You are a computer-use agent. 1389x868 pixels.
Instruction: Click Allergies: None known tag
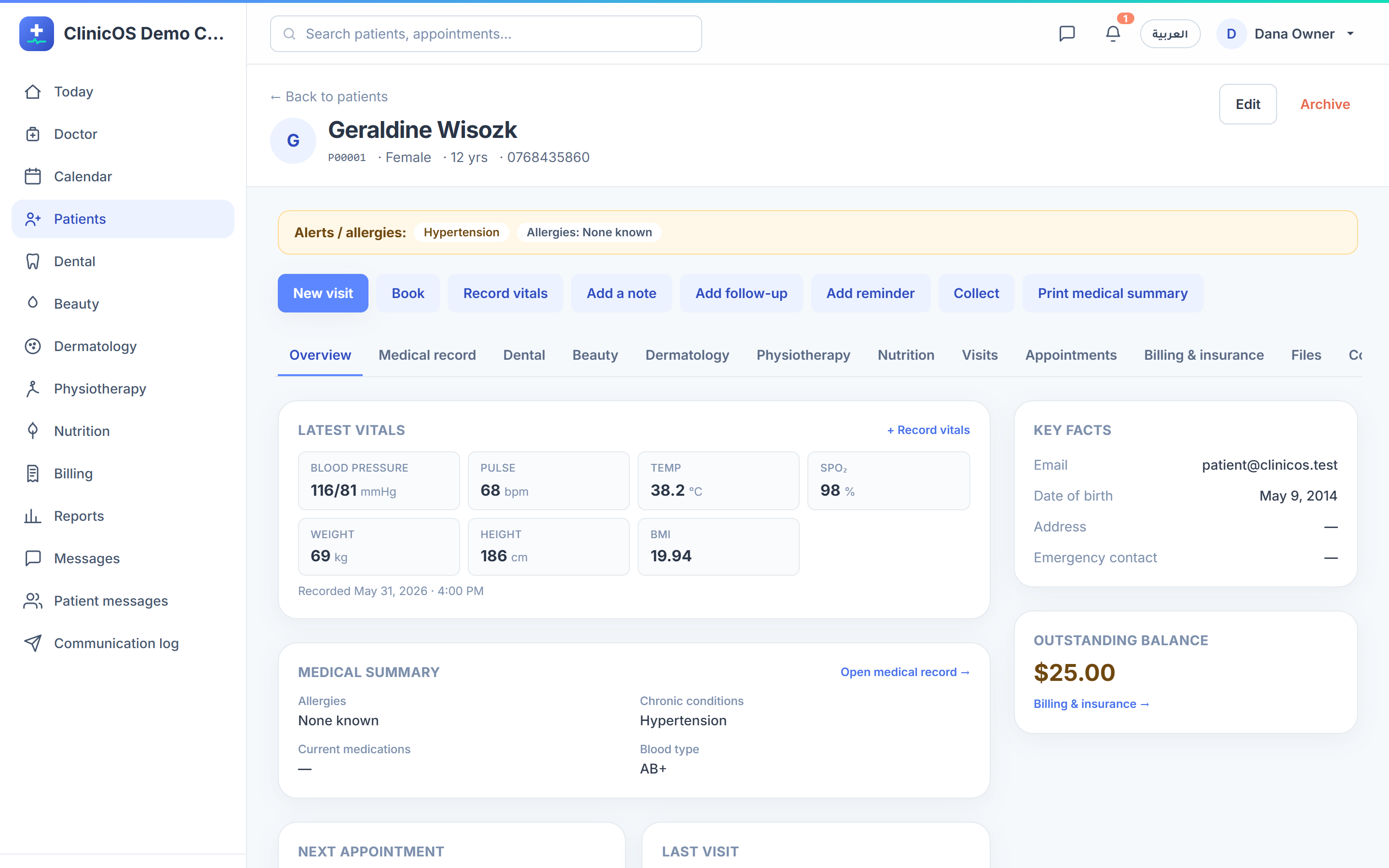coord(589,232)
